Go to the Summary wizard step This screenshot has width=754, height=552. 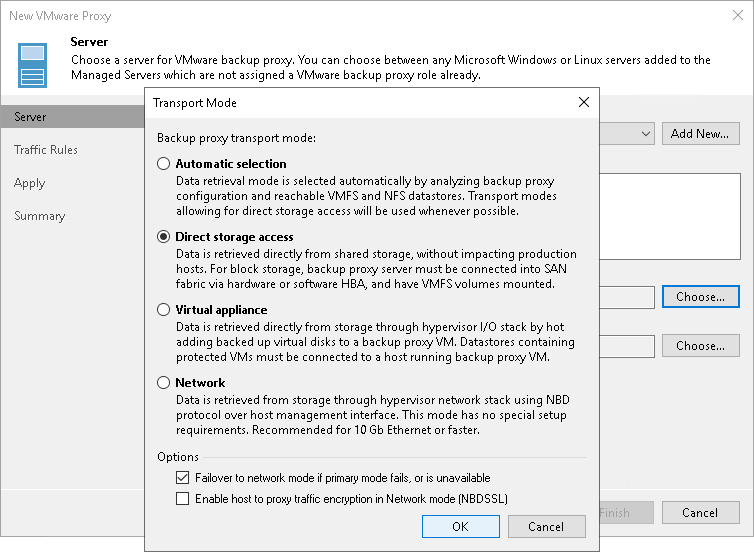point(39,216)
